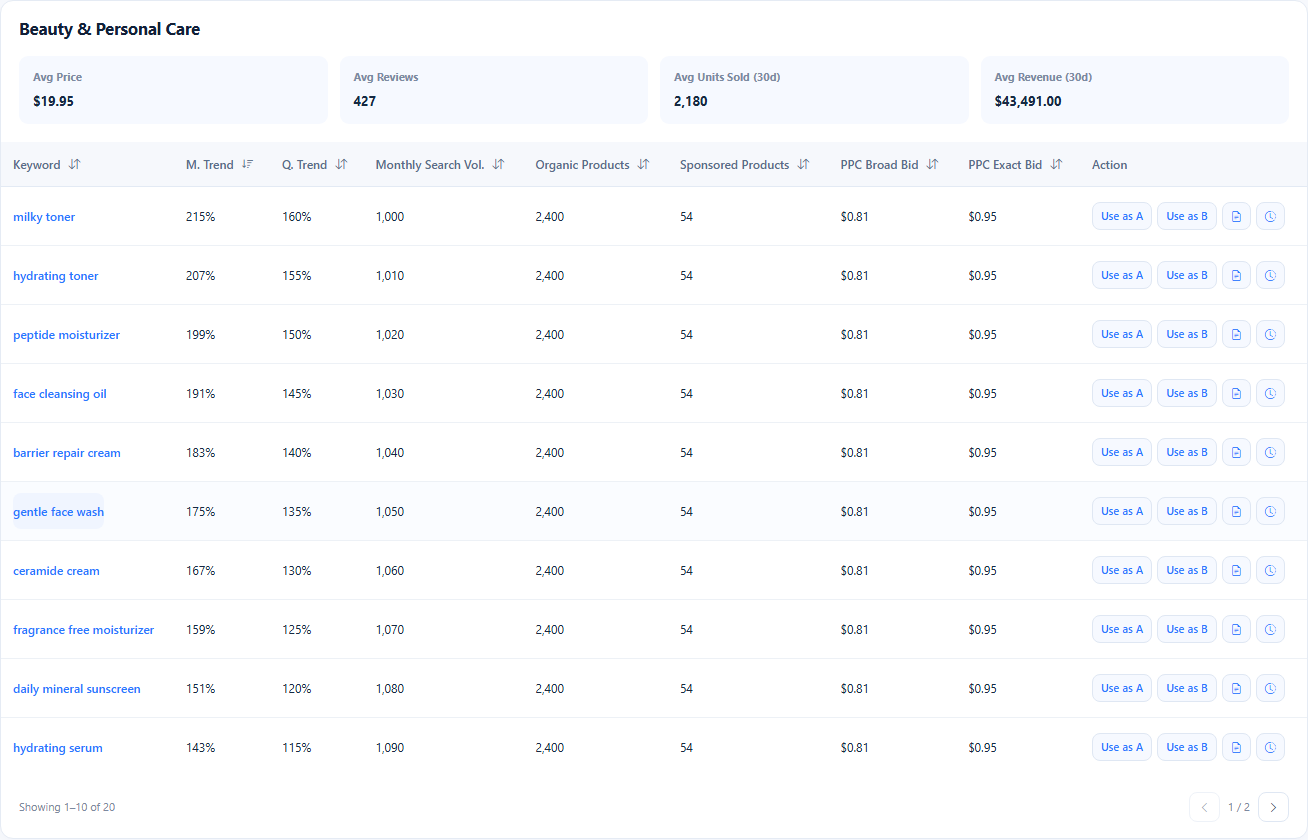Use peptide moisturizer as B

click(1187, 334)
